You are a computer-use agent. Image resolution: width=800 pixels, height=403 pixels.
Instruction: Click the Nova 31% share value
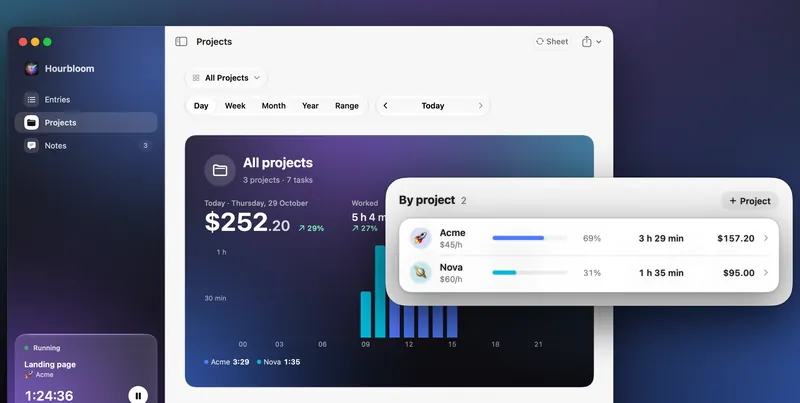(592, 273)
